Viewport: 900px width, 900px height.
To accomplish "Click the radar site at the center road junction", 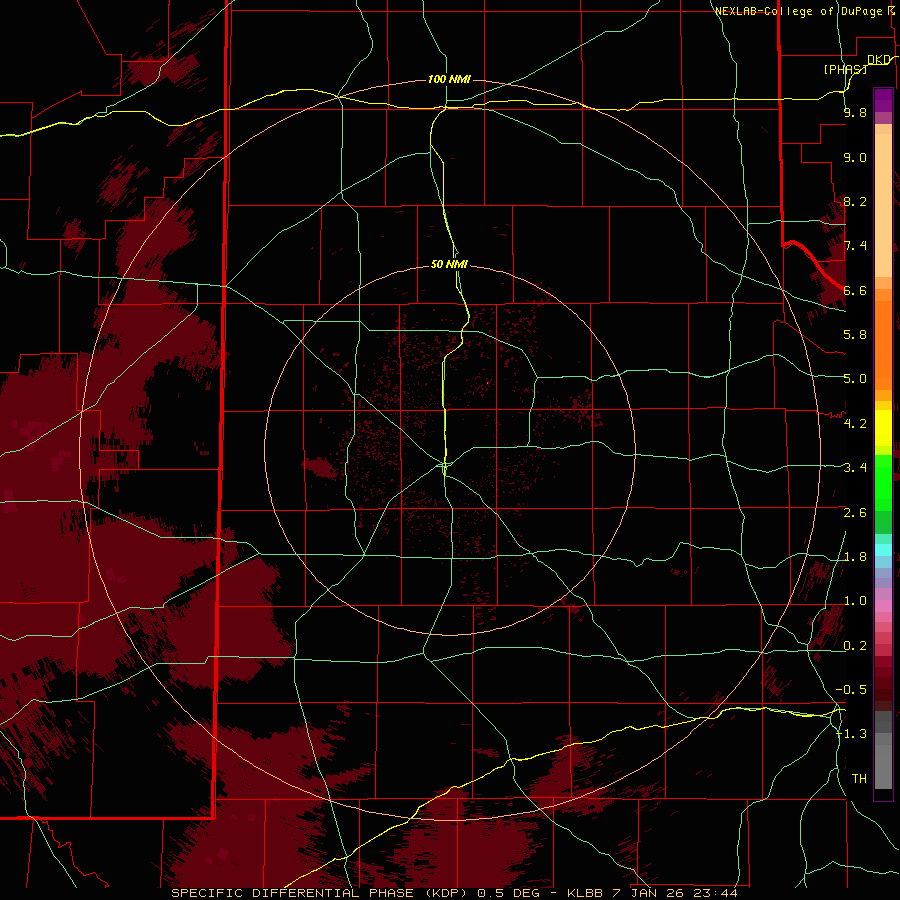I will point(445,464).
